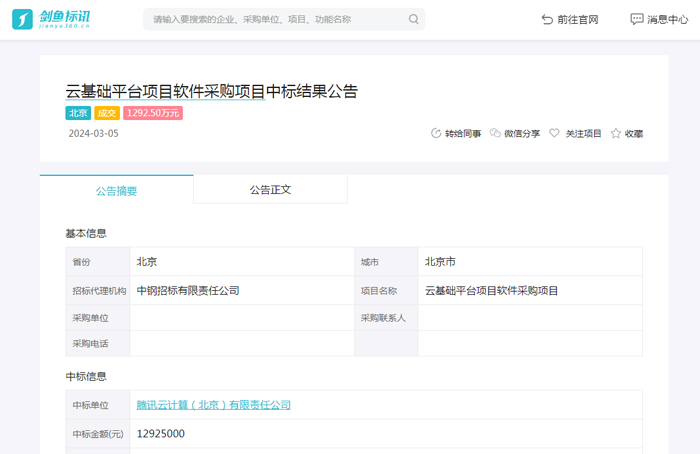Click the 城市 value 北京市 cell
Viewport: 700px width, 454px height.
[x=530, y=262]
